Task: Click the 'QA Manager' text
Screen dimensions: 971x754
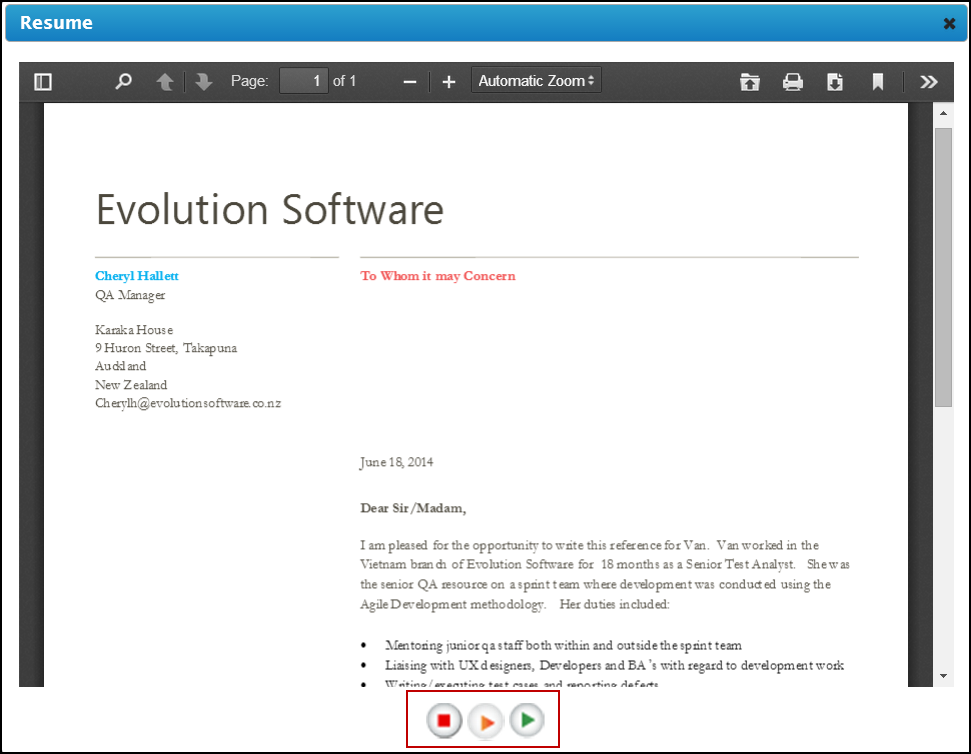Action: 130,295
